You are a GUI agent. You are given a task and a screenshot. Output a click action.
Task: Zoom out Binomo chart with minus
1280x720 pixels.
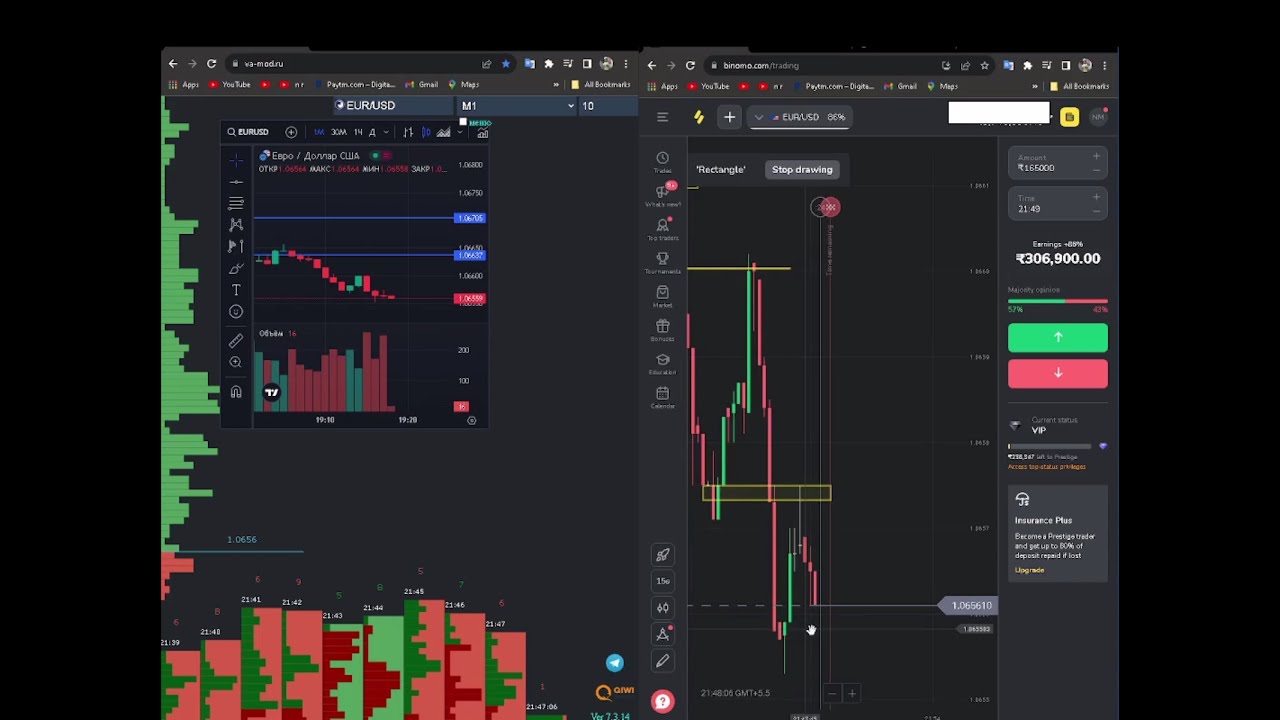point(831,693)
